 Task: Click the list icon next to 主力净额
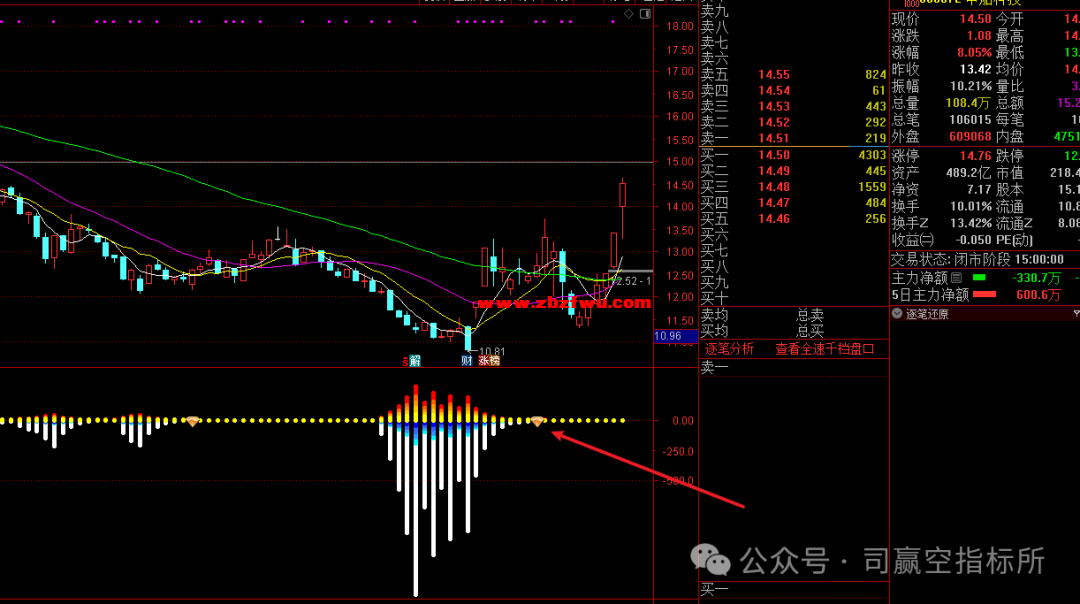(x=957, y=278)
